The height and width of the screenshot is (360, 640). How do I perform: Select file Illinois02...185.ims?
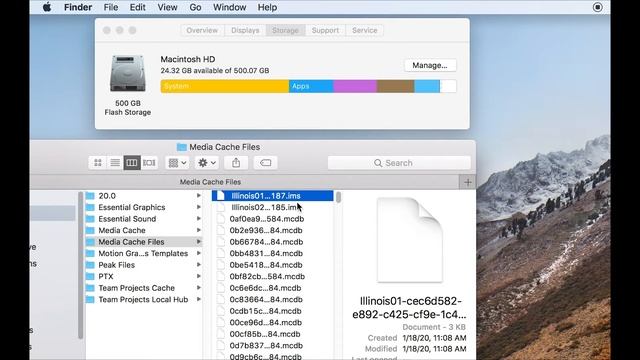(x=273, y=207)
